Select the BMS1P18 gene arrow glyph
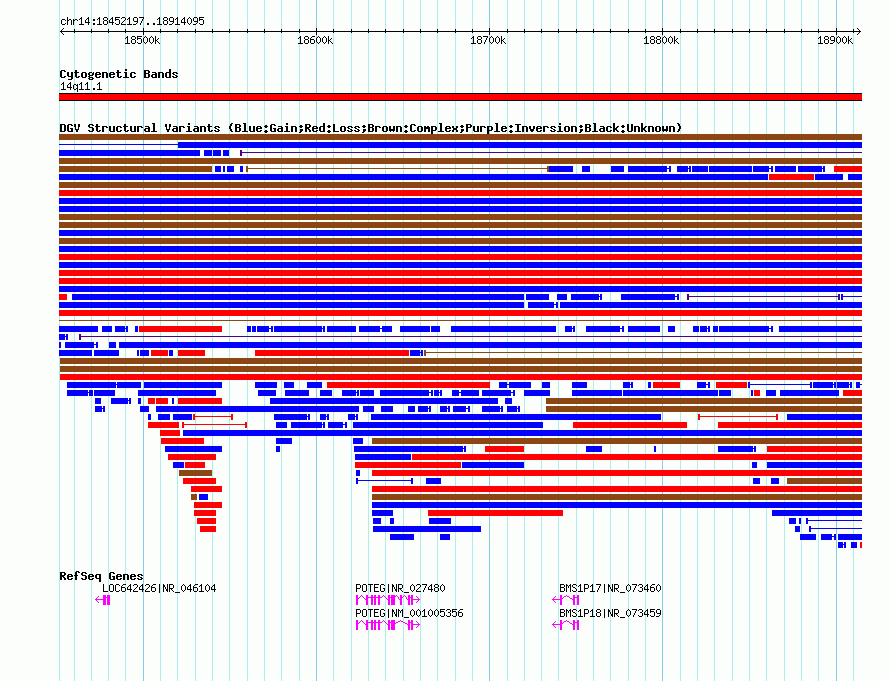The width and height of the screenshot is (890, 681). coord(565,625)
